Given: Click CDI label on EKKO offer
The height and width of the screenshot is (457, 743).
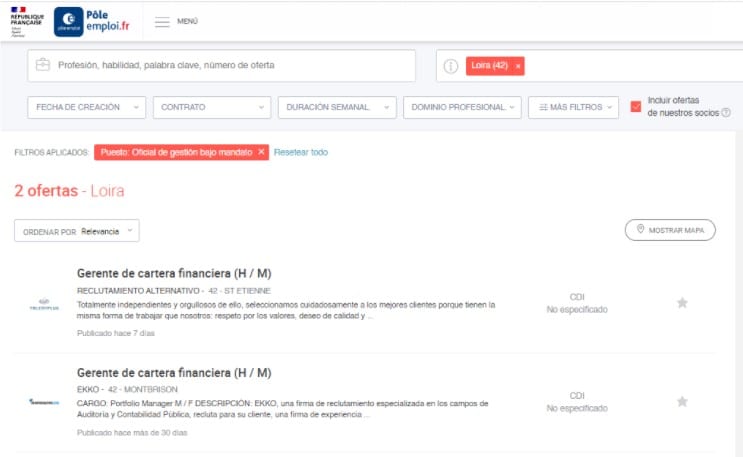Looking at the screenshot, I should 577,395.
